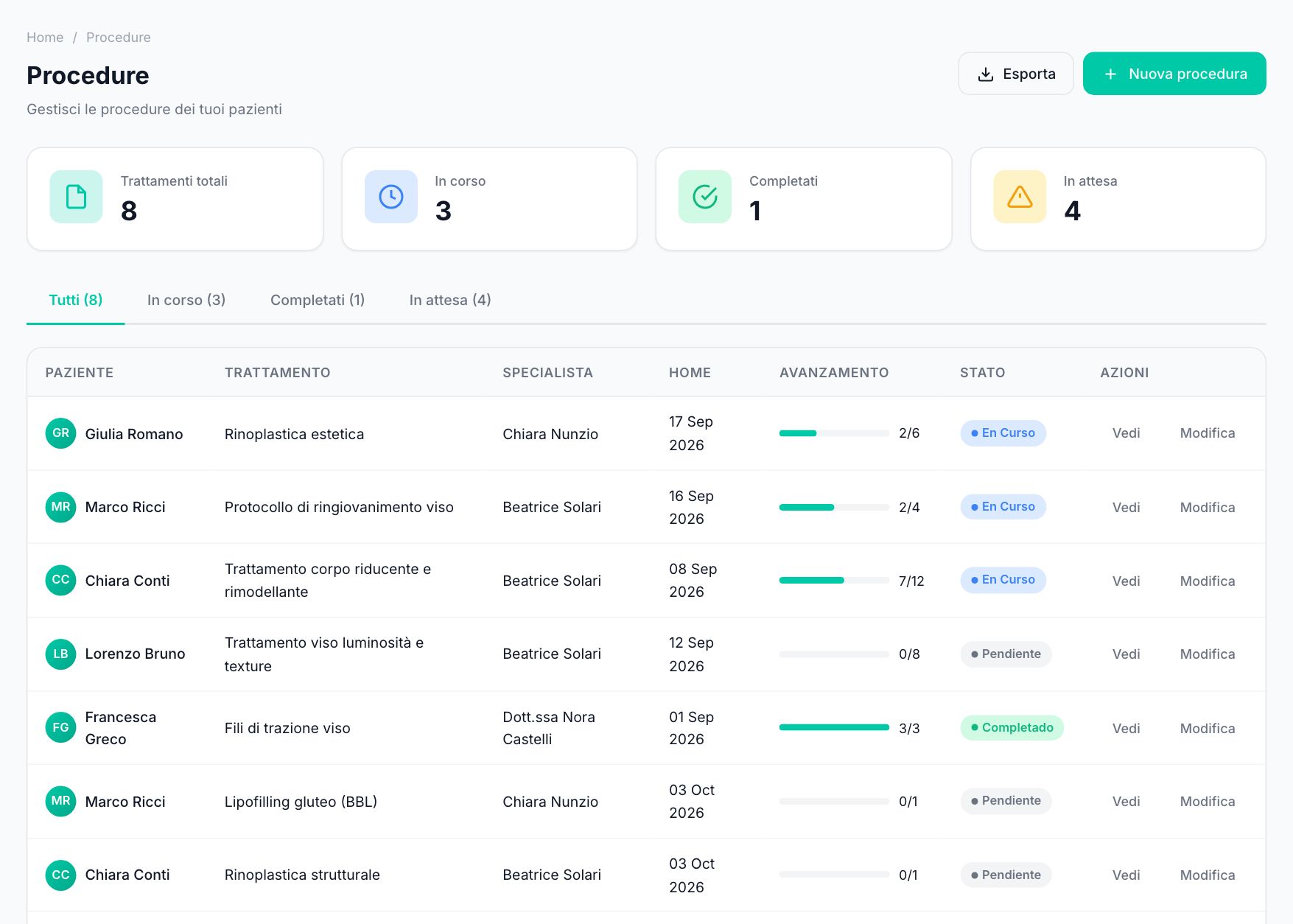Click the AVANZAMENTO column header
Viewport: 1293px width, 924px height.
tap(834, 373)
